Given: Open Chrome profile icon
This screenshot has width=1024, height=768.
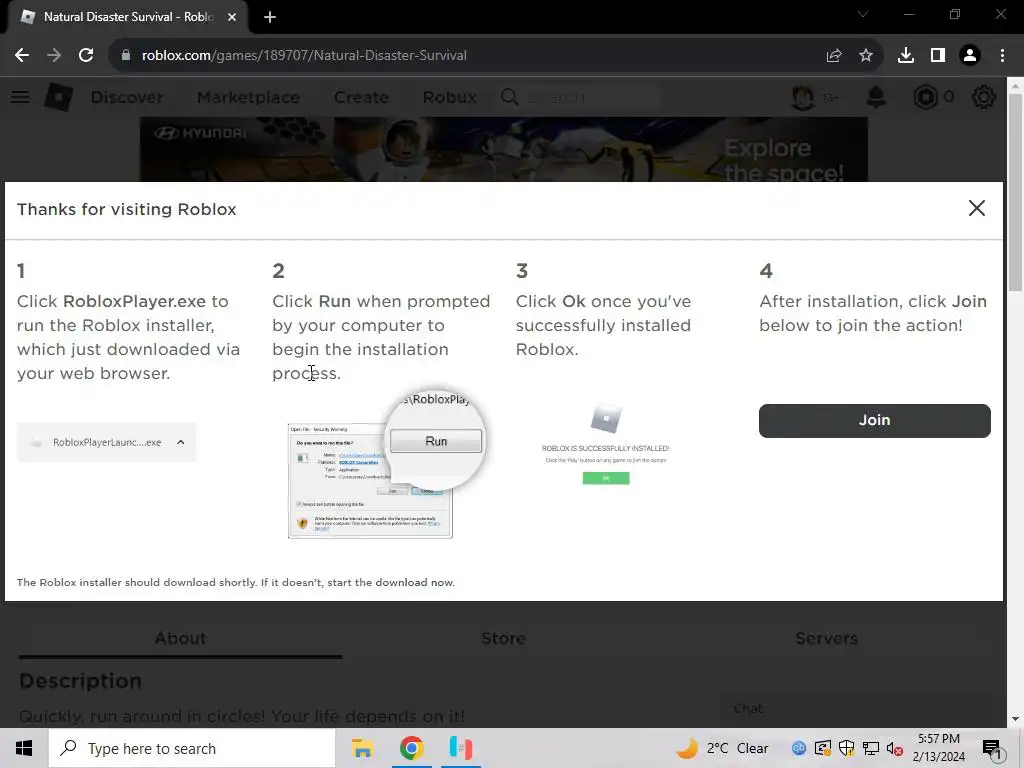Looking at the screenshot, I should (970, 56).
